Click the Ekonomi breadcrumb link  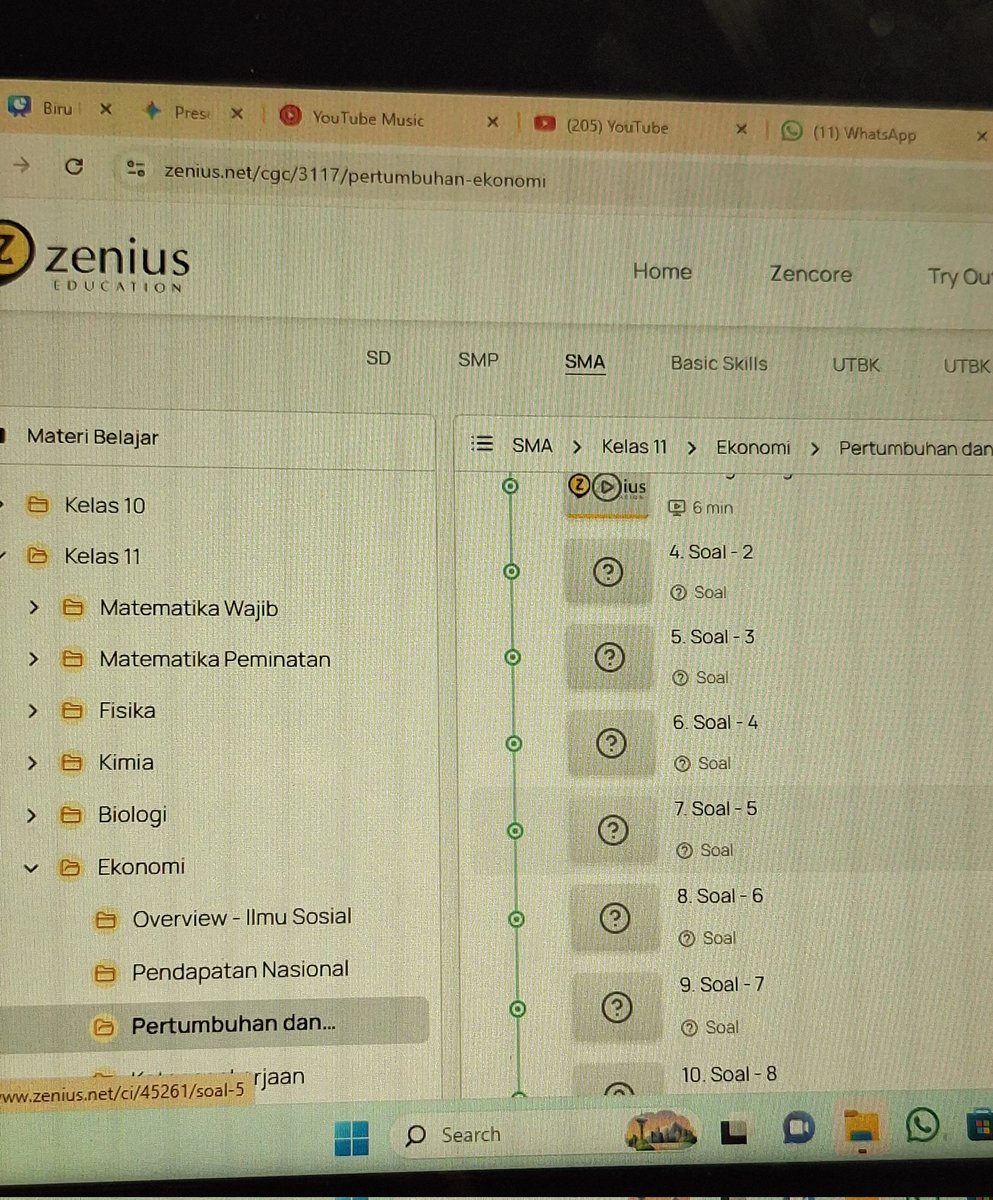pyautogui.click(x=753, y=447)
